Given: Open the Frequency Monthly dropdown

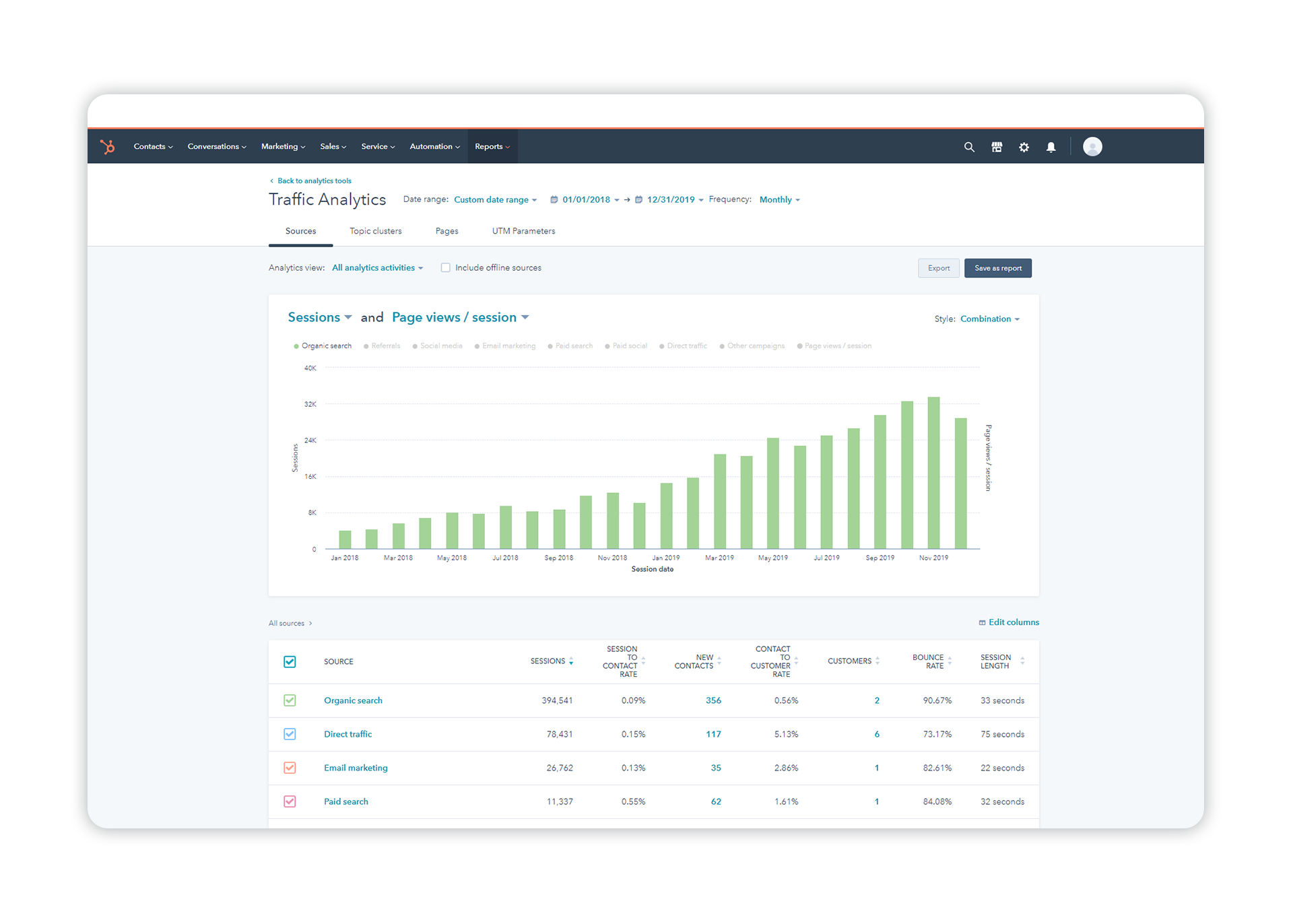Looking at the screenshot, I should click(x=778, y=199).
